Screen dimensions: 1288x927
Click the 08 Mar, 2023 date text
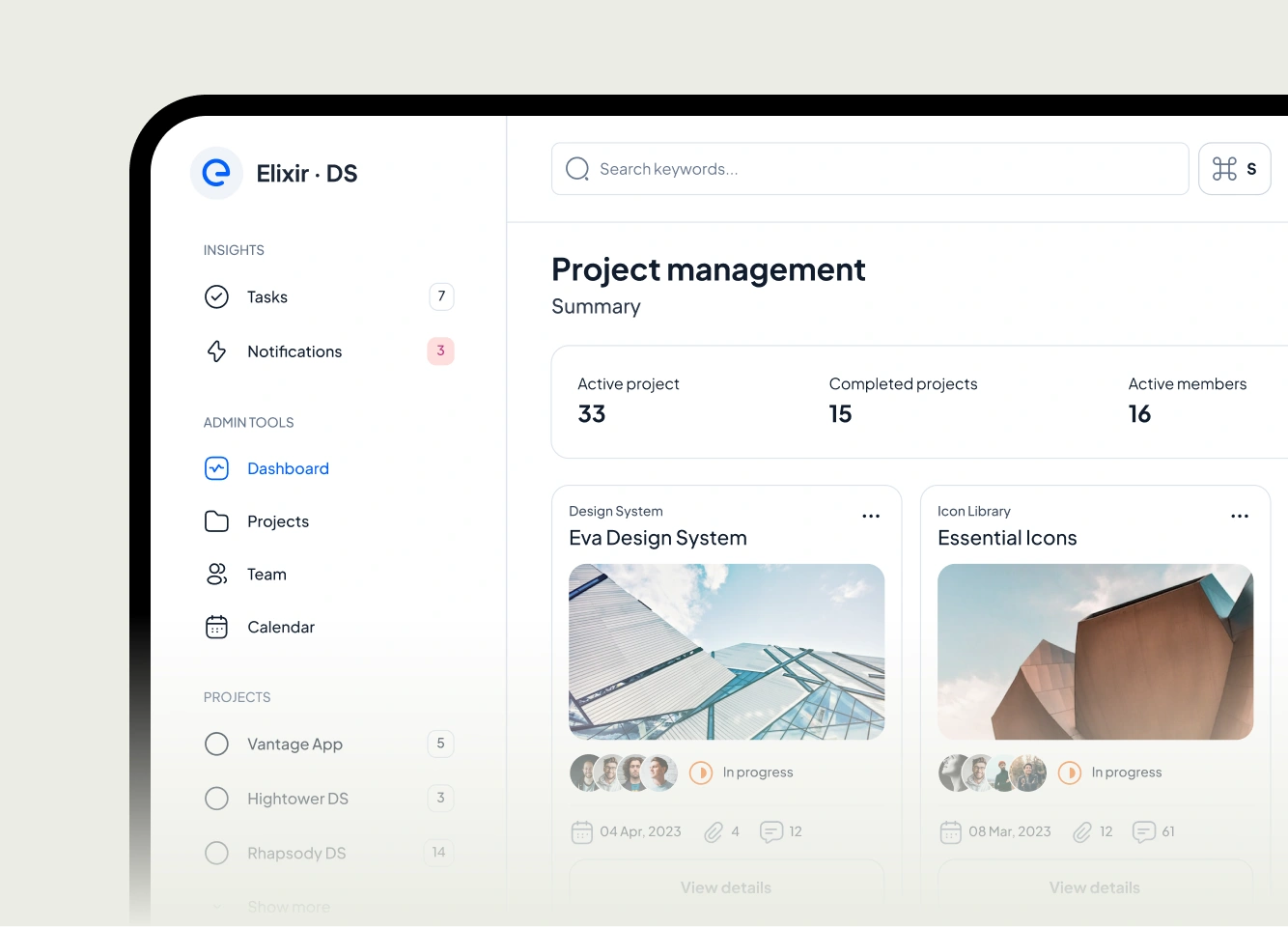pos(1010,831)
